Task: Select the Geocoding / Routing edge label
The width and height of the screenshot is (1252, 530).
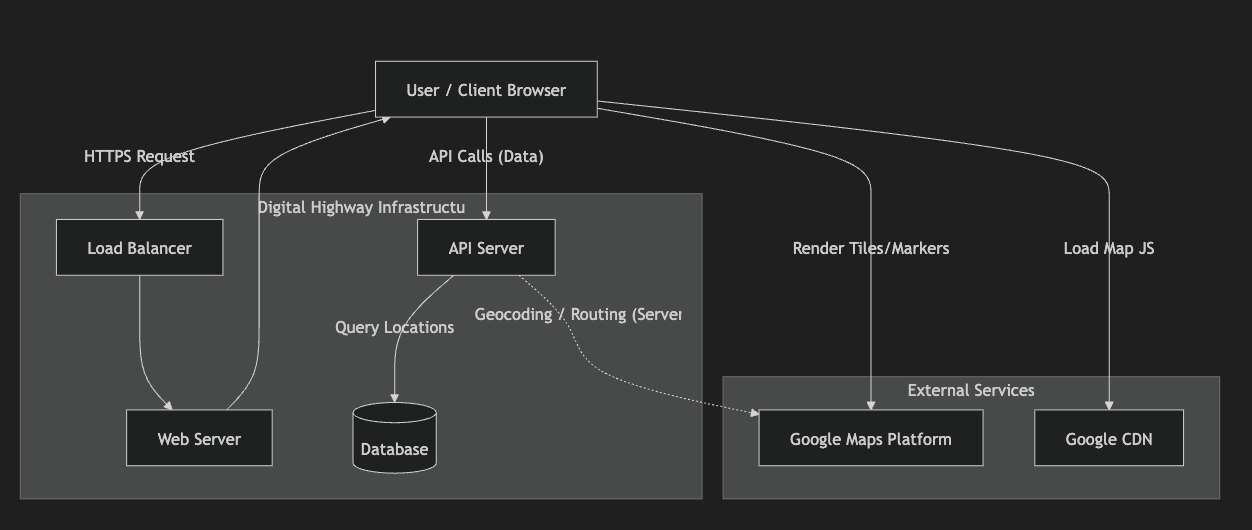Action: tap(577, 315)
